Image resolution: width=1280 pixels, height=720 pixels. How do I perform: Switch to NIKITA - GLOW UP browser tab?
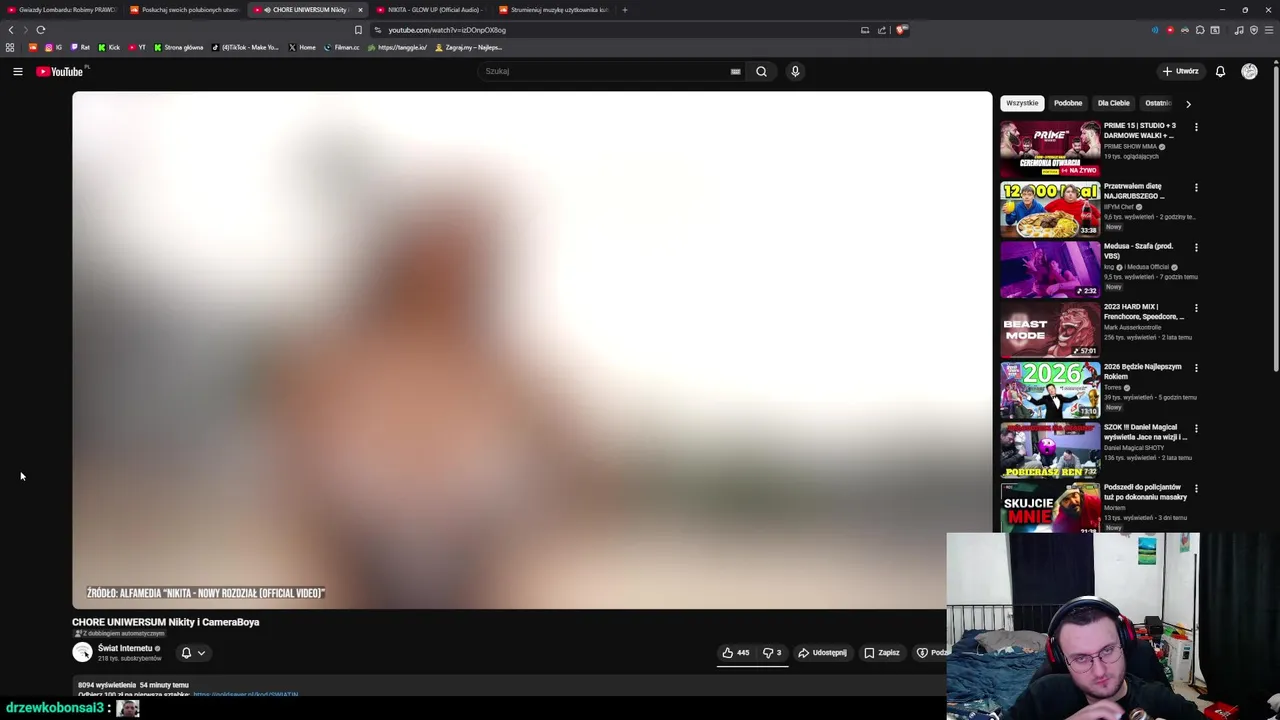432,10
